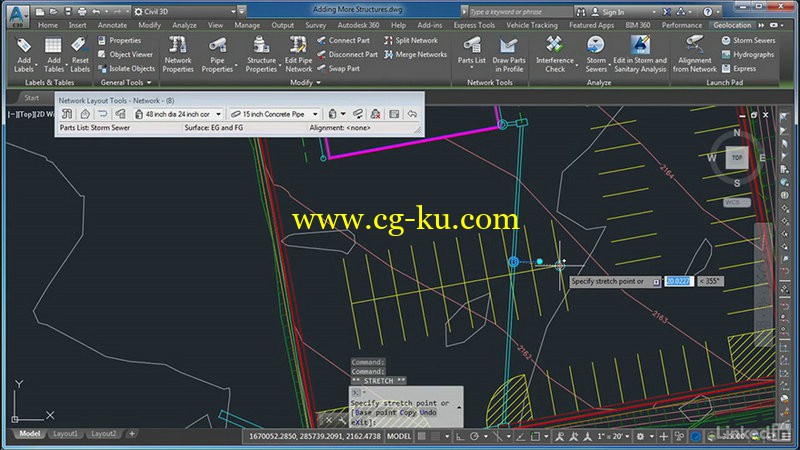The height and width of the screenshot is (450, 800).
Task: Open the Annotate ribbon tab
Action: point(112,25)
